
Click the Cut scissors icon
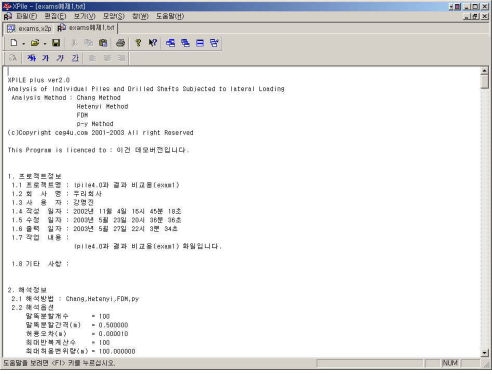(74, 43)
